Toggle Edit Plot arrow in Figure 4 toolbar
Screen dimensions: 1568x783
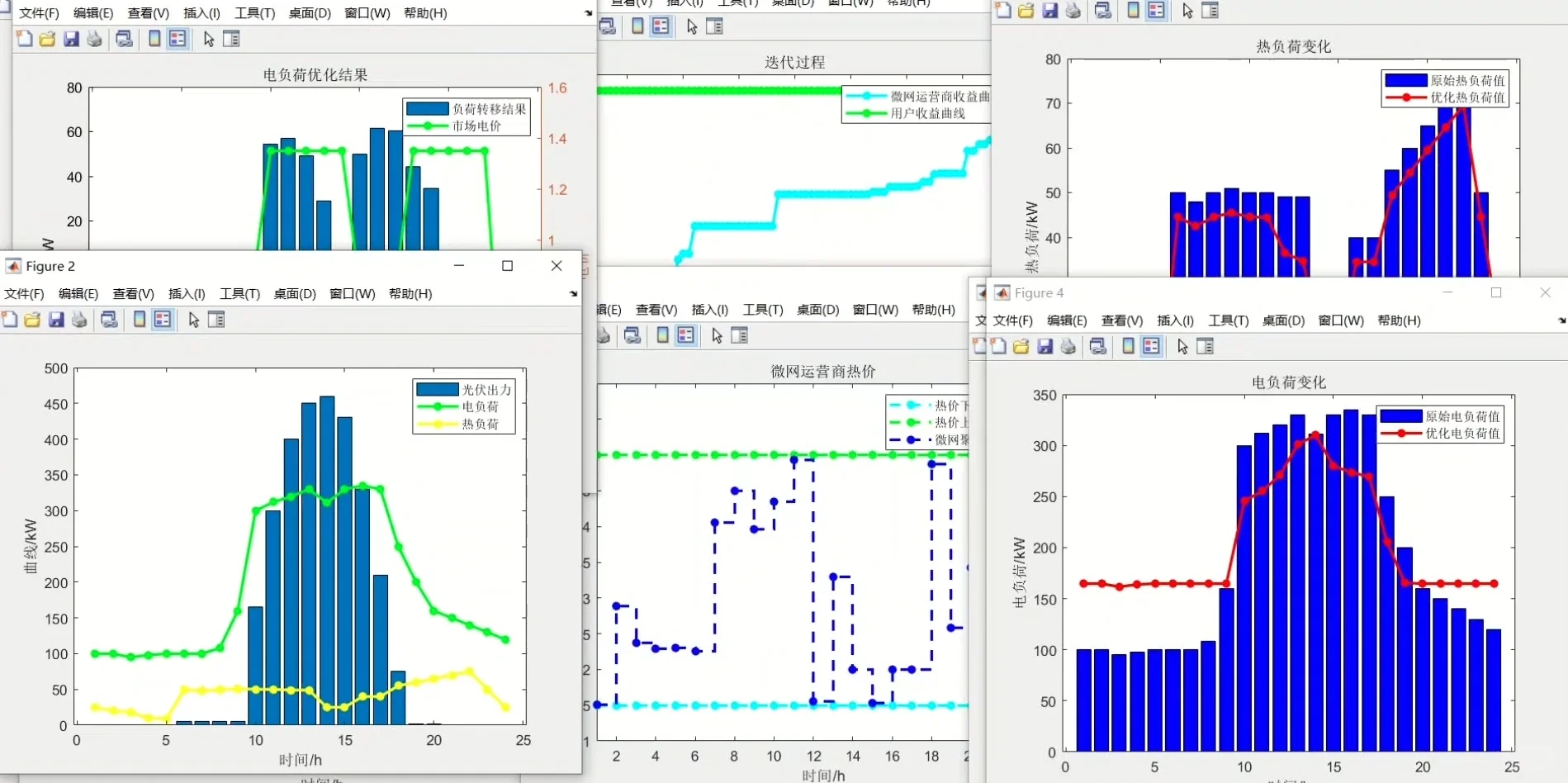pyautogui.click(x=1183, y=347)
